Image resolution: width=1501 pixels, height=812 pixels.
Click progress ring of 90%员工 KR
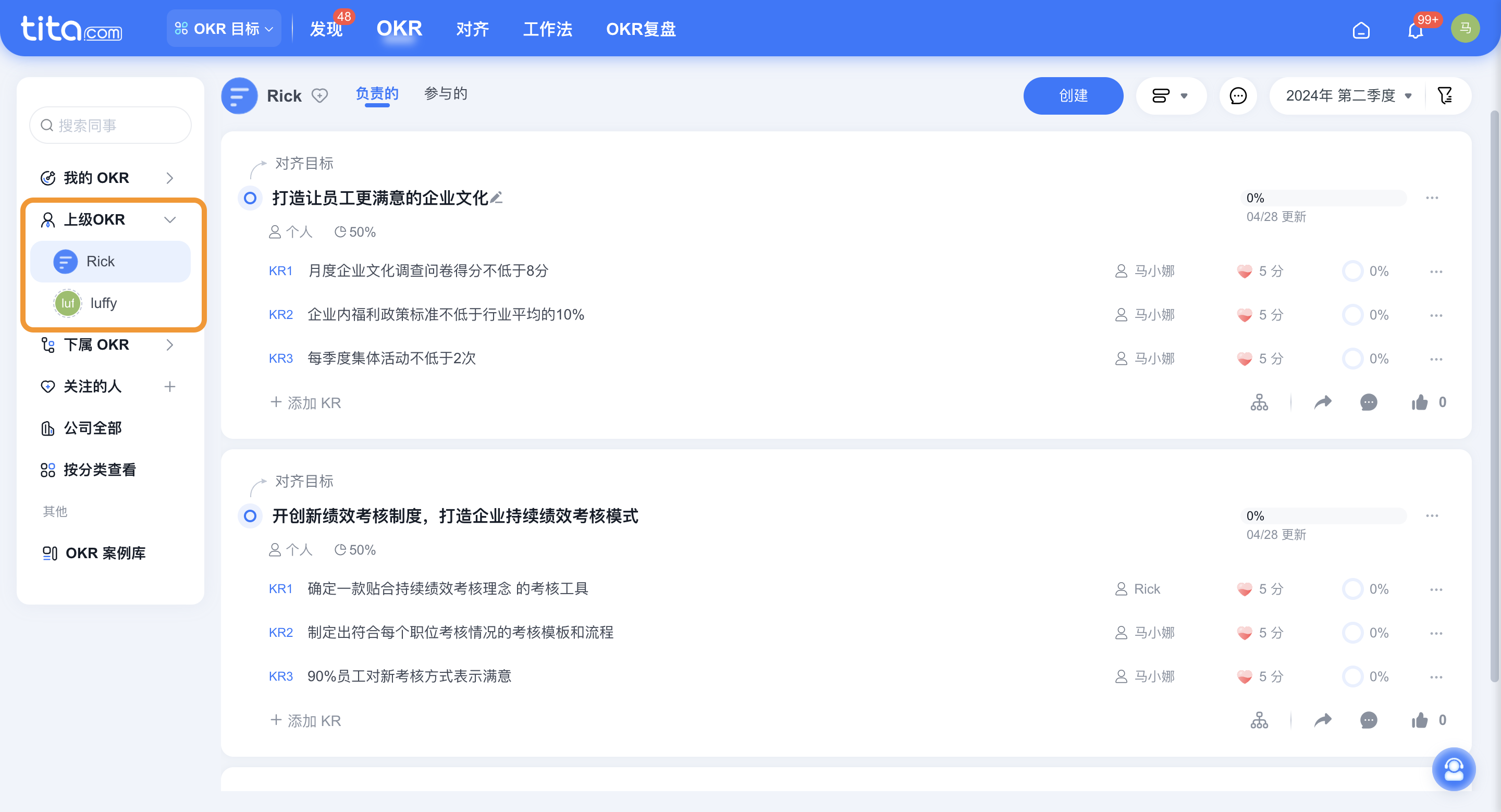(x=1352, y=676)
